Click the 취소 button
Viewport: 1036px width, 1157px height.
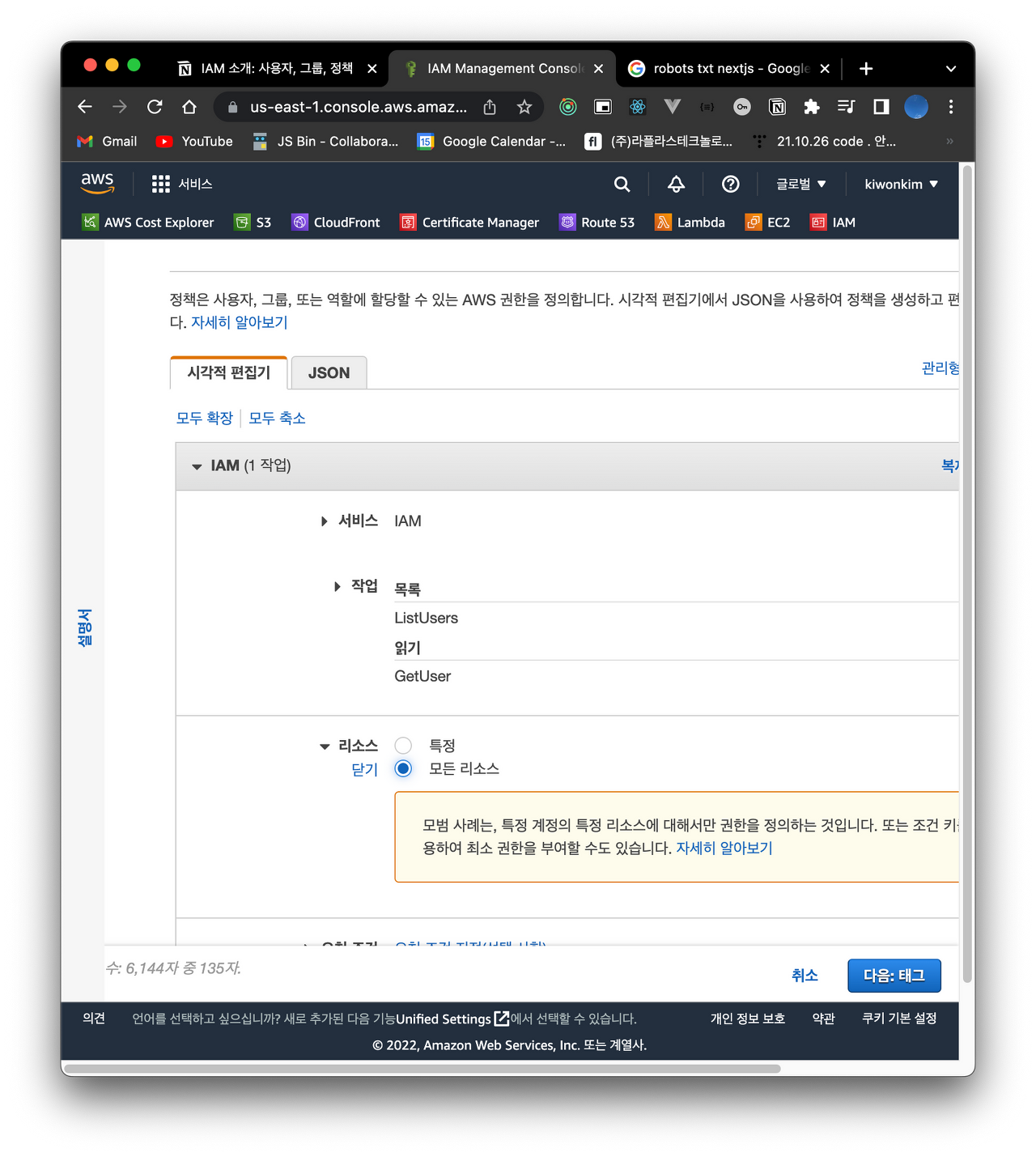coord(805,976)
